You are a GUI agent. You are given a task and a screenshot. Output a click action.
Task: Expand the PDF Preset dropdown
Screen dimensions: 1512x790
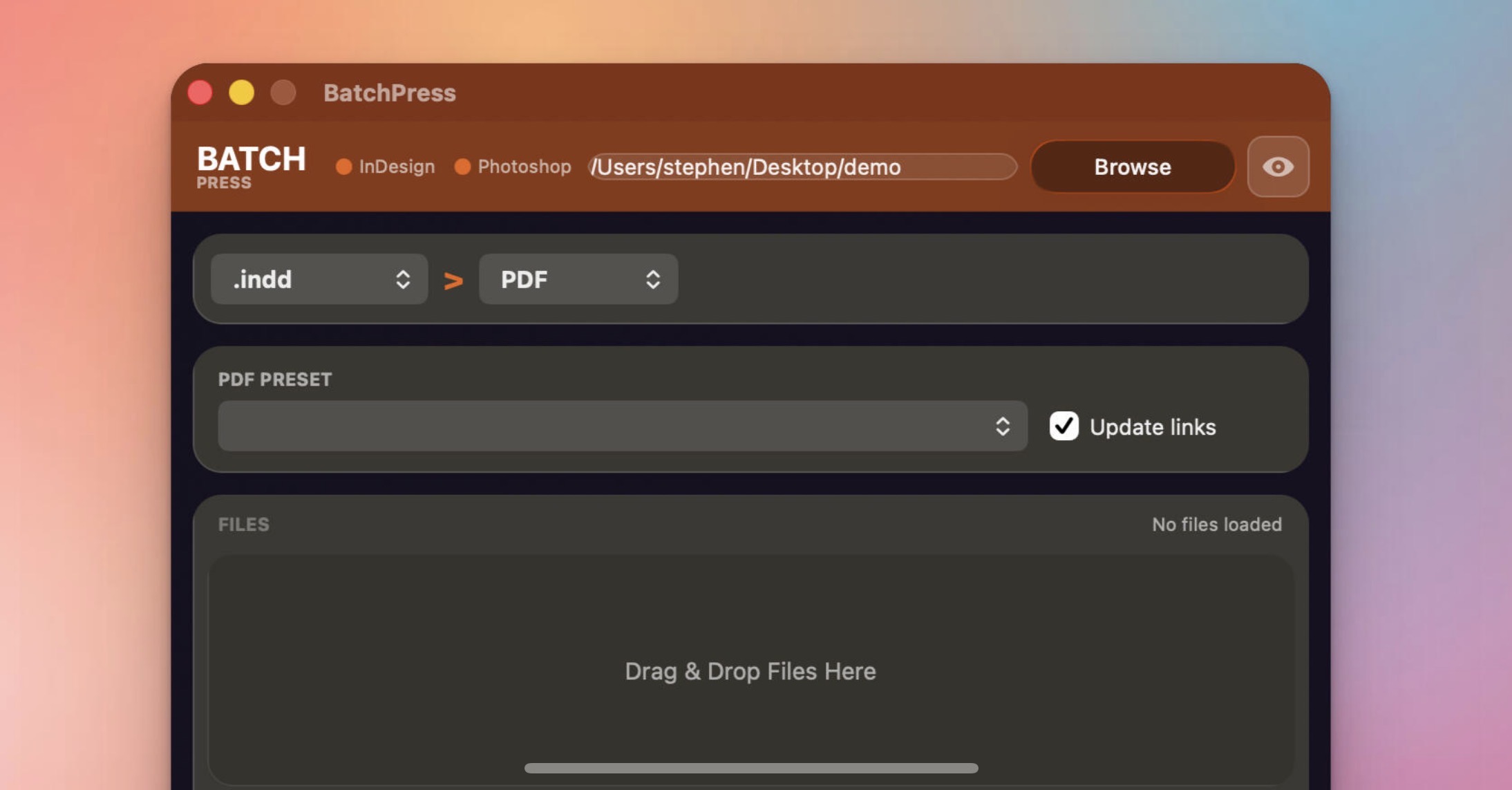click(623, 426)
